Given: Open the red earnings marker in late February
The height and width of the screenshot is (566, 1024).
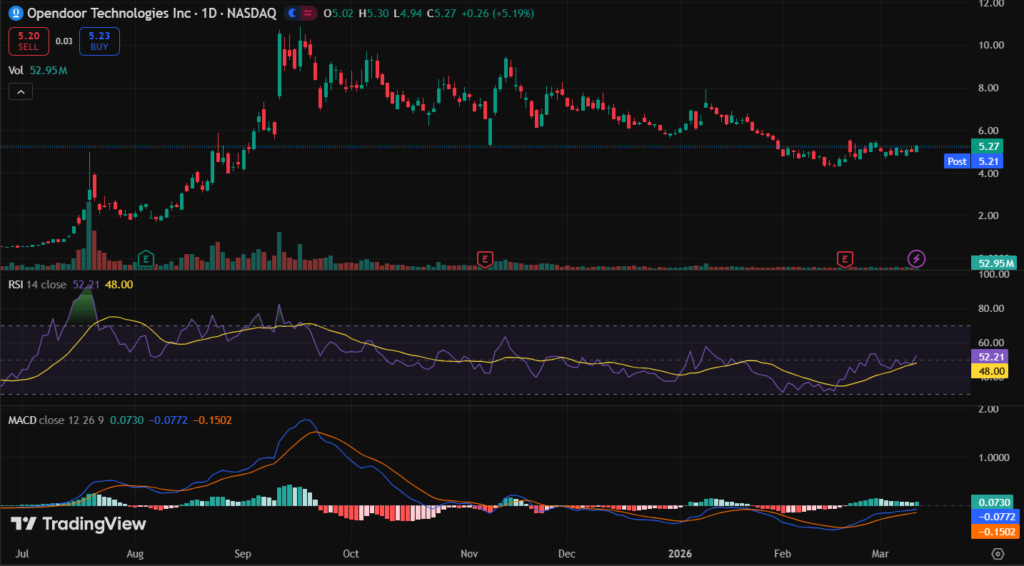Looking at the screenshot, I should (846, 259).
